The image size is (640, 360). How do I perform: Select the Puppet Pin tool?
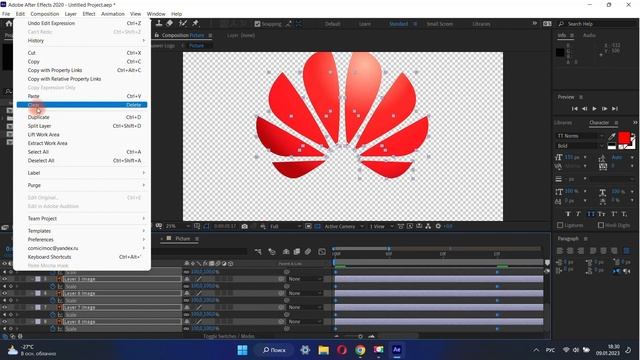point(195,23)
